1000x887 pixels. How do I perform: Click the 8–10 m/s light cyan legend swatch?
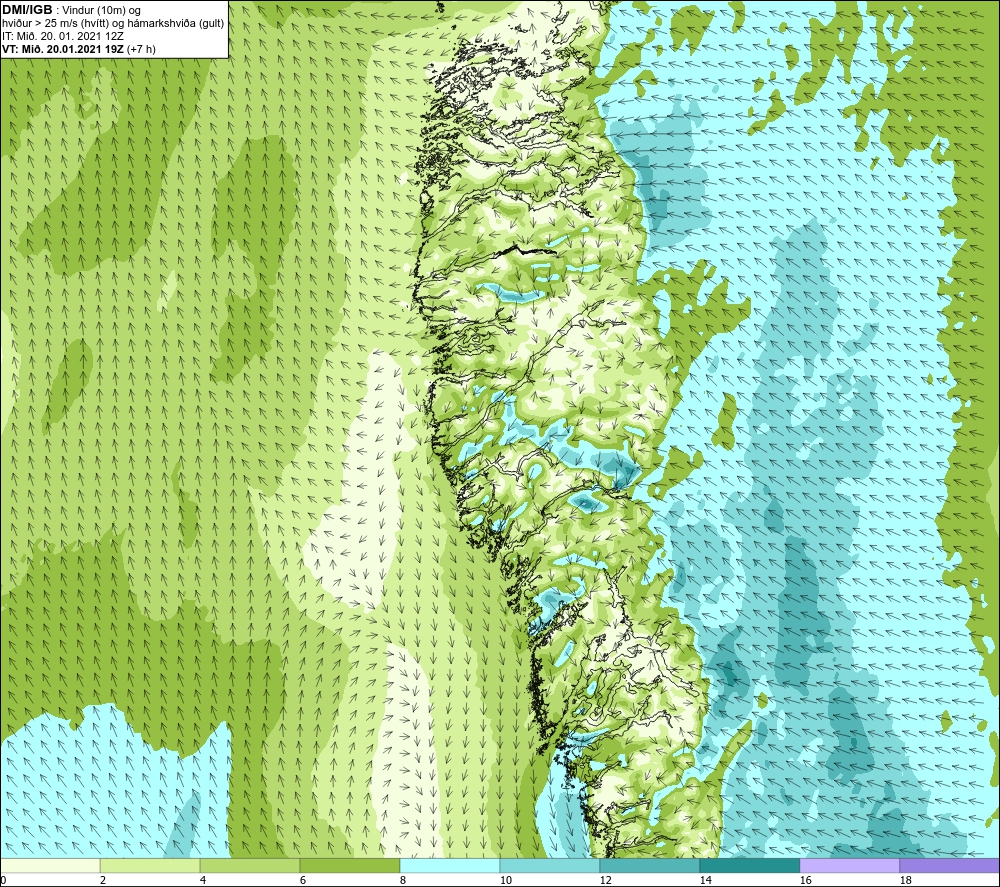450,865
